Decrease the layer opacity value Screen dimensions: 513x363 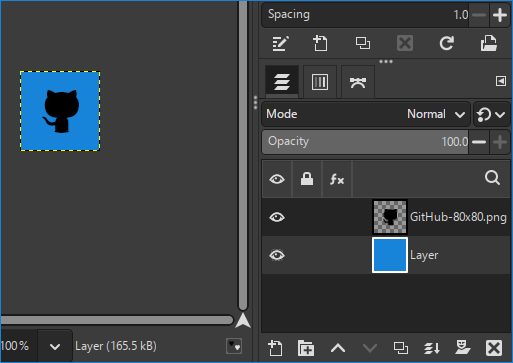(479, 142)
